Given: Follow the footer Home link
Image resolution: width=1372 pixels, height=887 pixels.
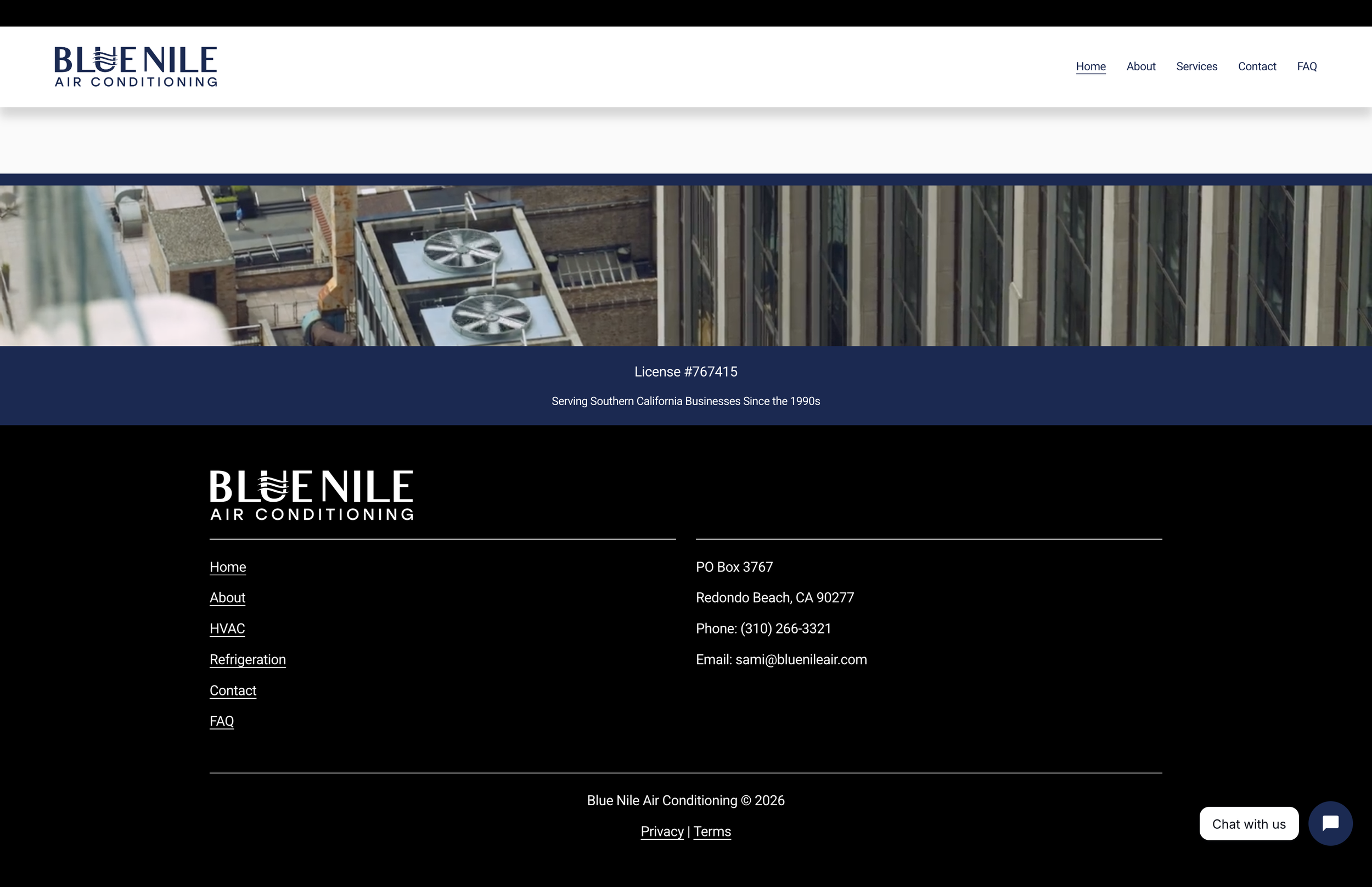Looking at the screenshot, I should (x=227, y=568).
